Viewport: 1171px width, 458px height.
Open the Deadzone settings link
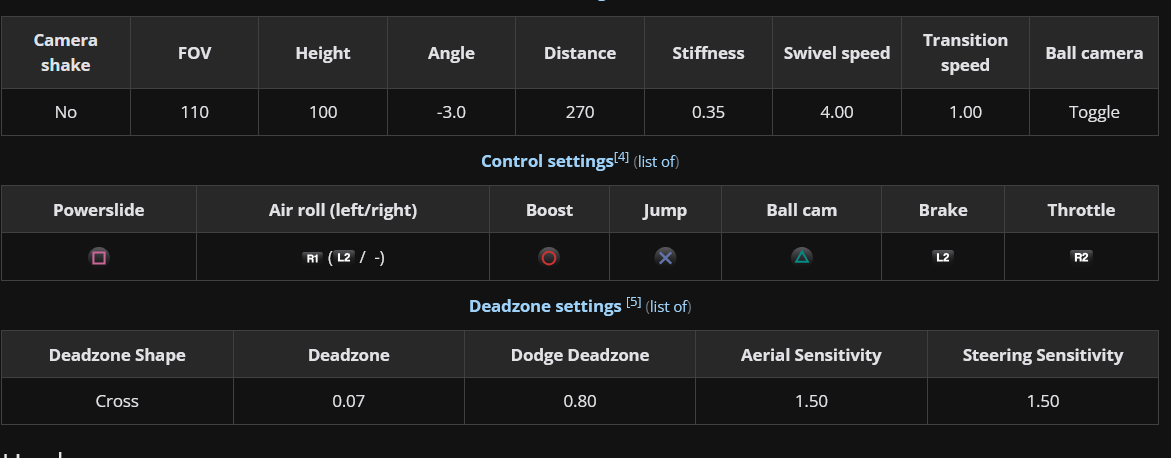point(545,306)
